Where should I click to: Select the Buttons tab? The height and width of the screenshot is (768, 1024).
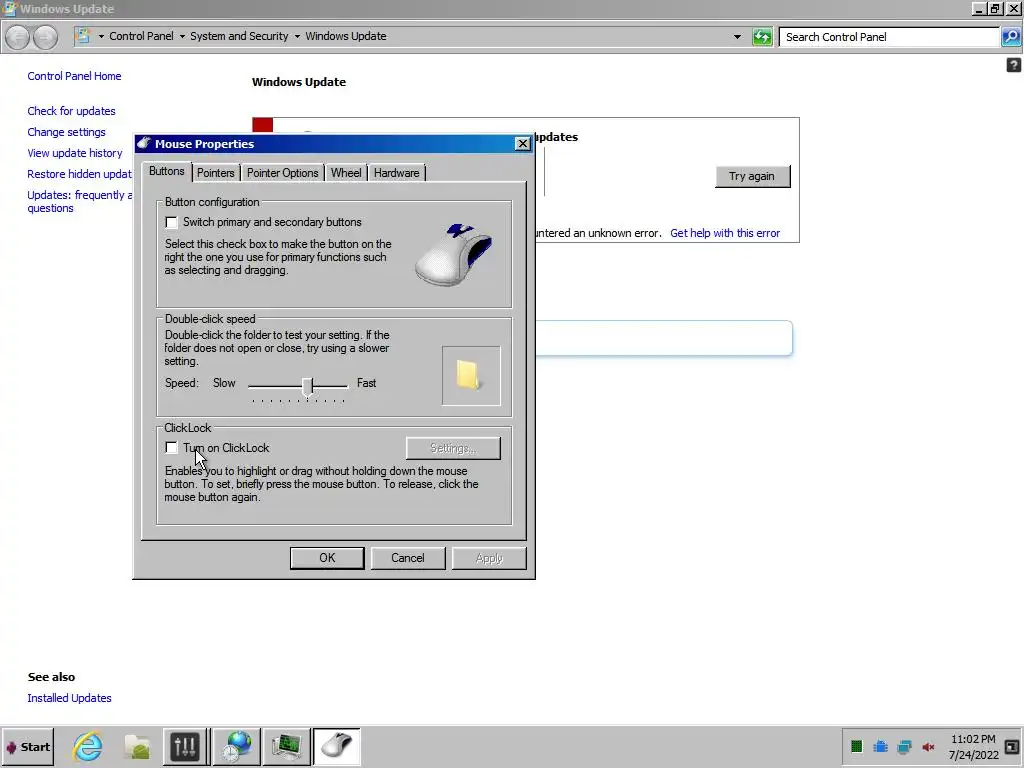click(167, 171)
